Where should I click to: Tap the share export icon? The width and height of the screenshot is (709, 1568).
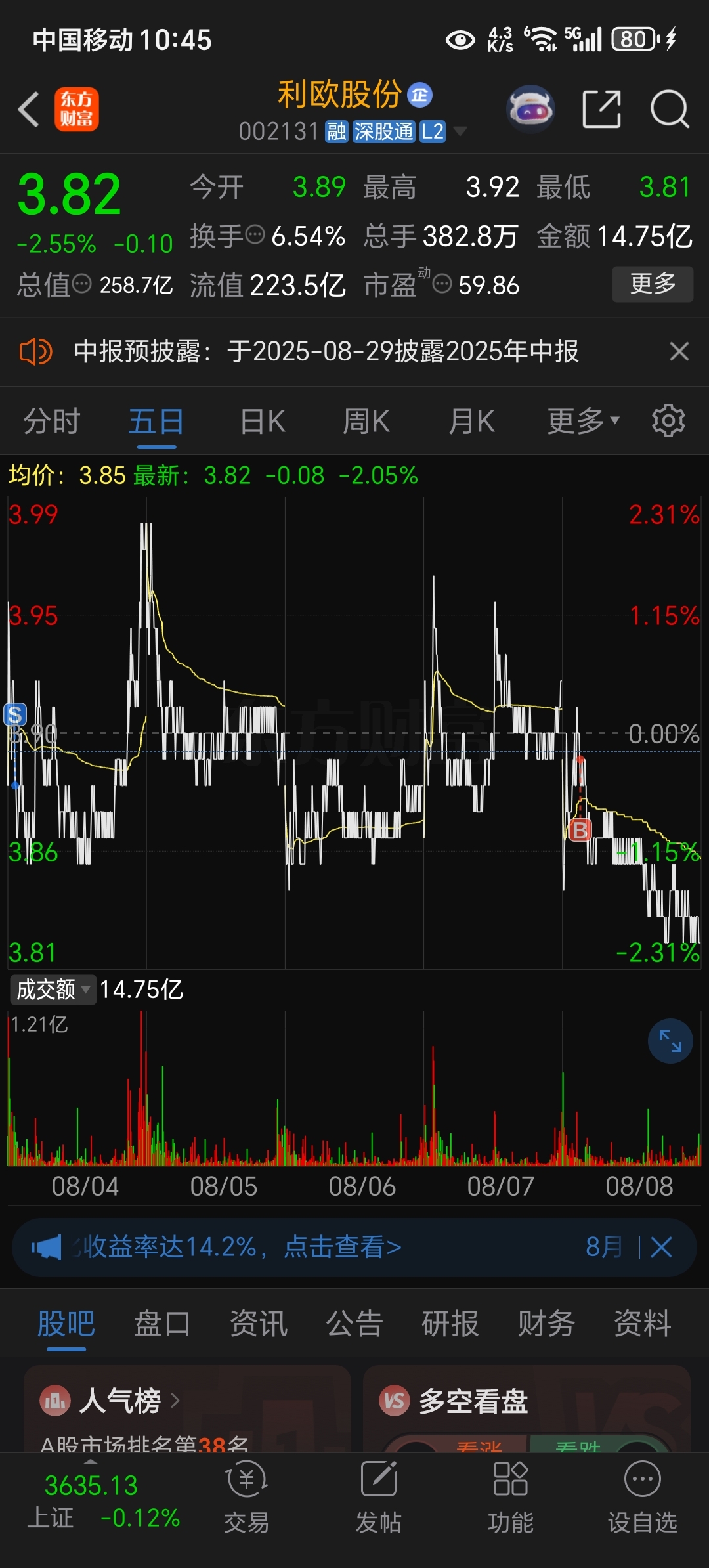602,109
